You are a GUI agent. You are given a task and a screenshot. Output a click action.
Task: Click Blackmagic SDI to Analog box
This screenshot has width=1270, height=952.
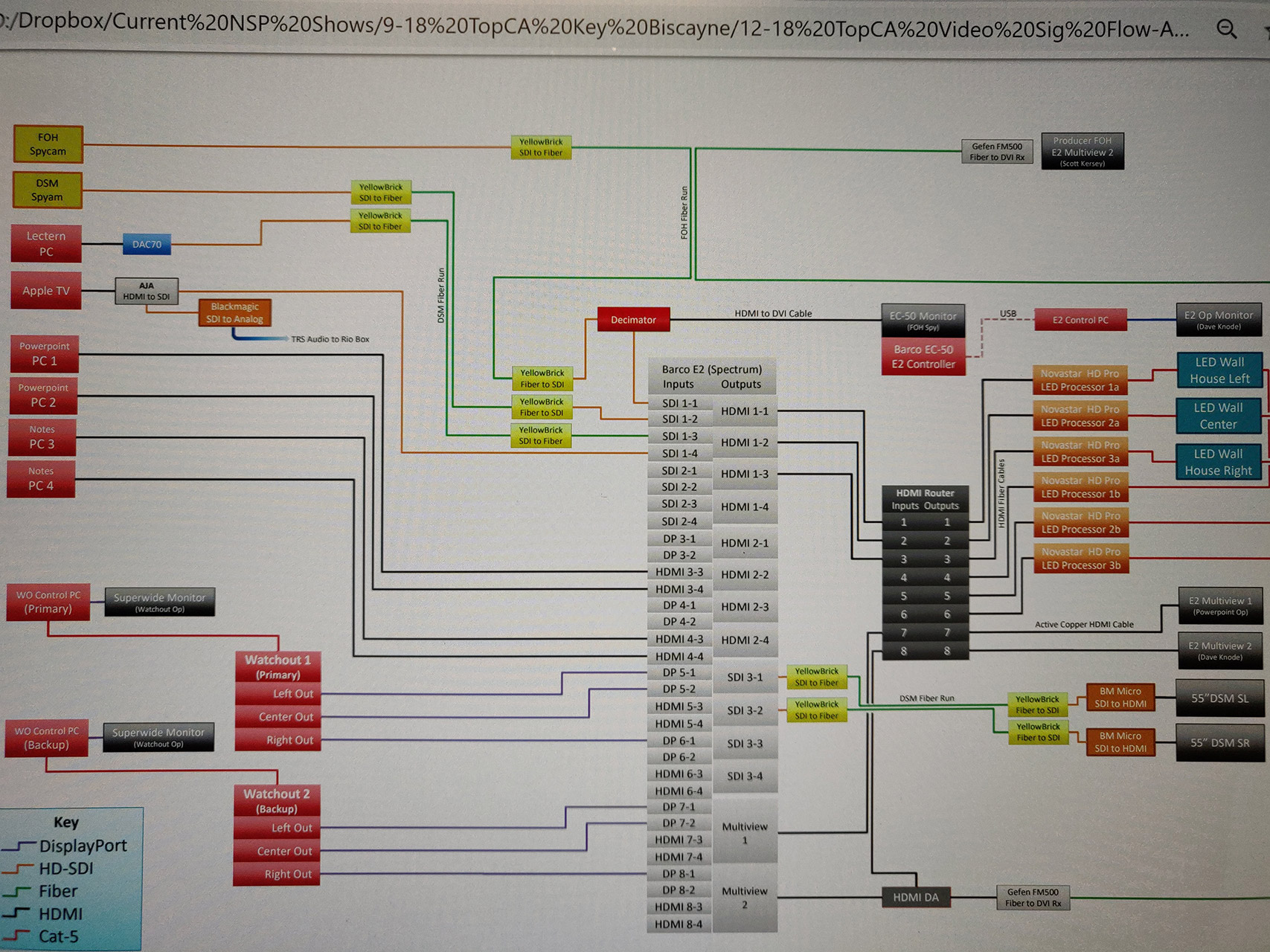(235, 312)
